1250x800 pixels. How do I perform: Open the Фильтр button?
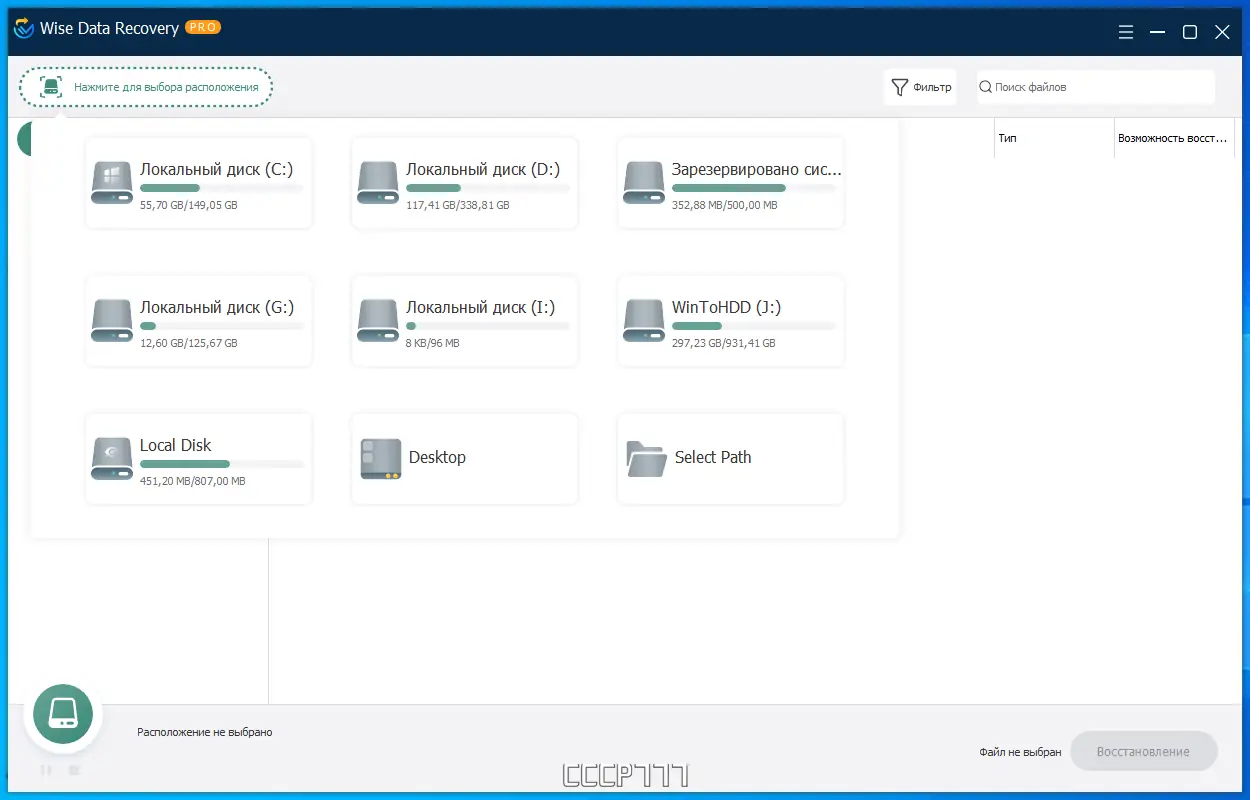tap(920, 87)
